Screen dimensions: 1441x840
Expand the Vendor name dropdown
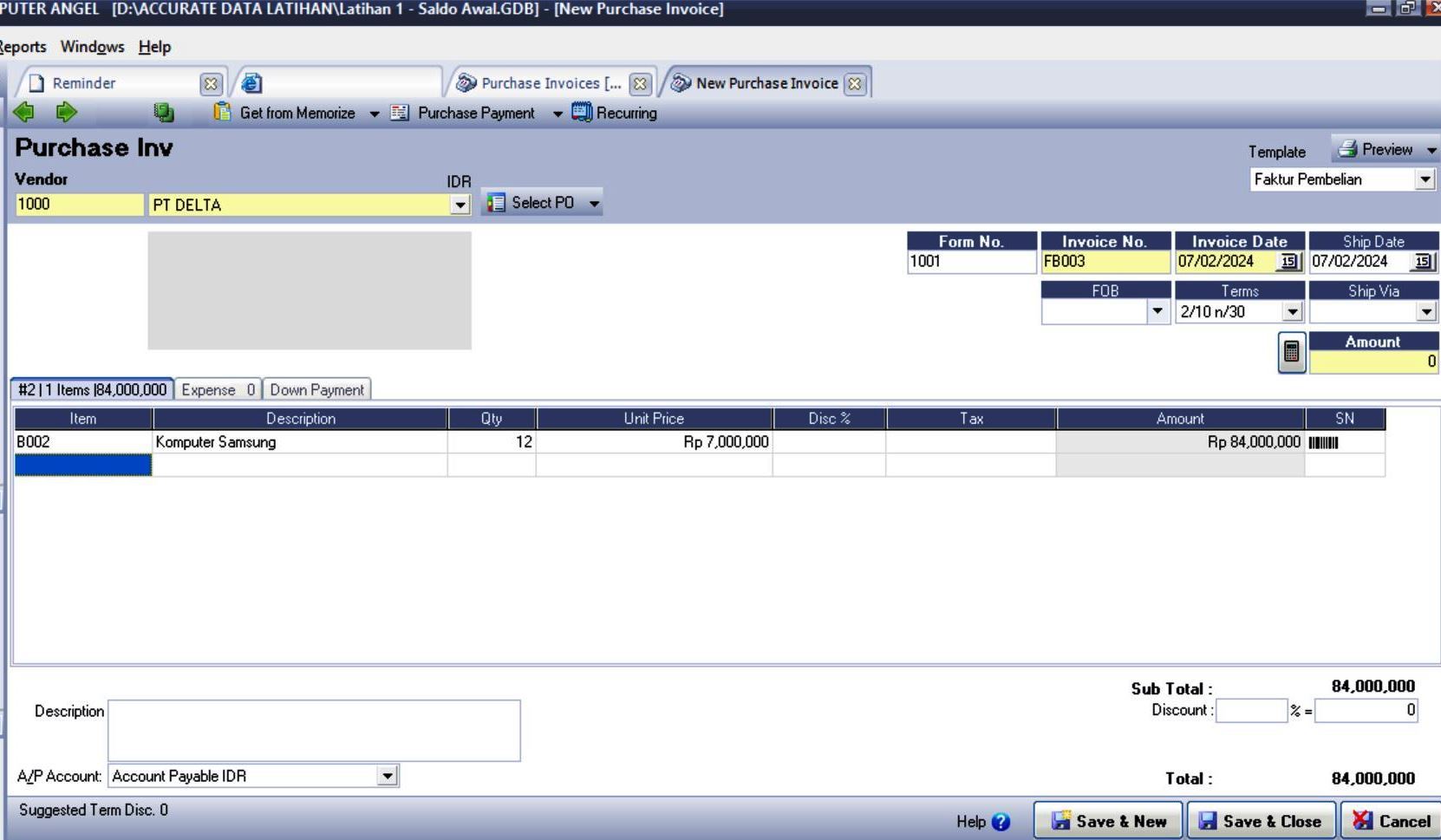coord(460,205)
